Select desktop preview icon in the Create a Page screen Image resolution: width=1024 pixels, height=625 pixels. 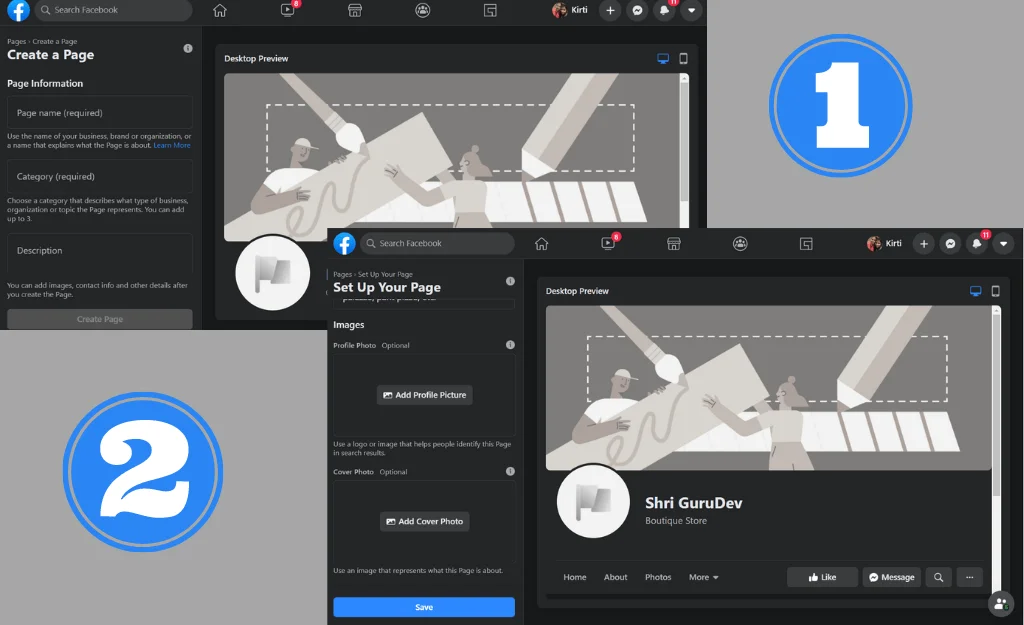point(663,58)
